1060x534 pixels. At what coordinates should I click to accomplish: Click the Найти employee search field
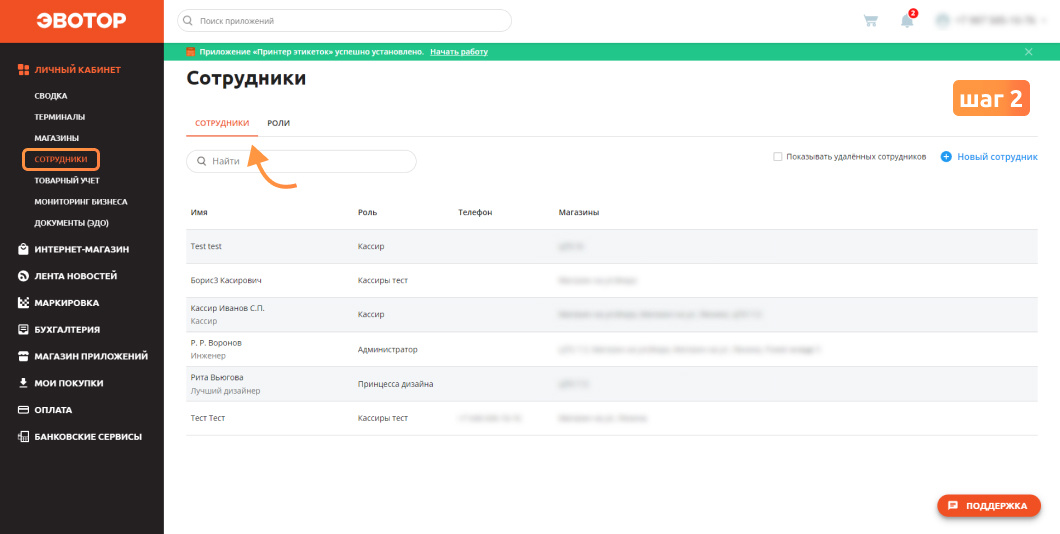(302, 162)
